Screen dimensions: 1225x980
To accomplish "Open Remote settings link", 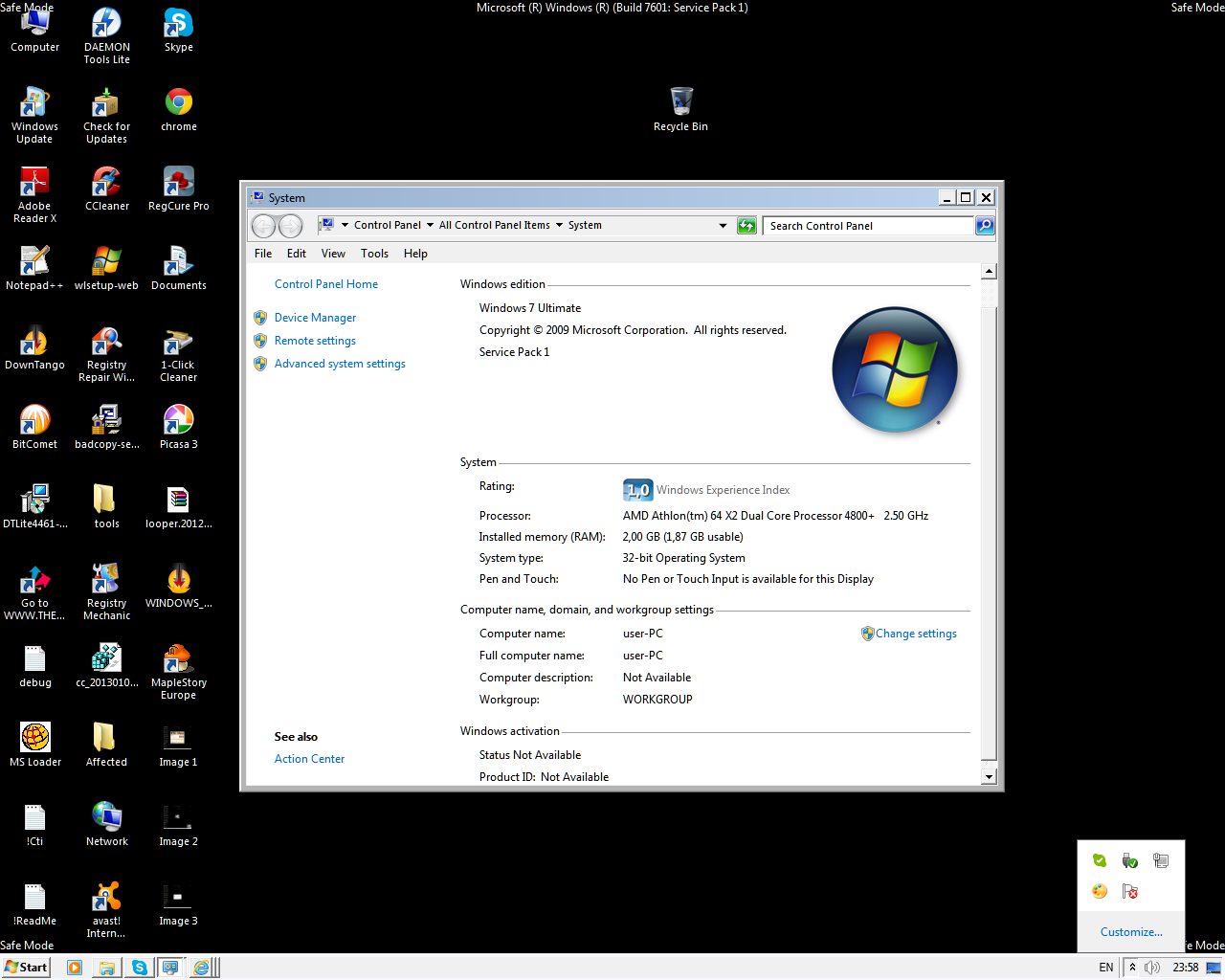I will (x=315, y=341).
